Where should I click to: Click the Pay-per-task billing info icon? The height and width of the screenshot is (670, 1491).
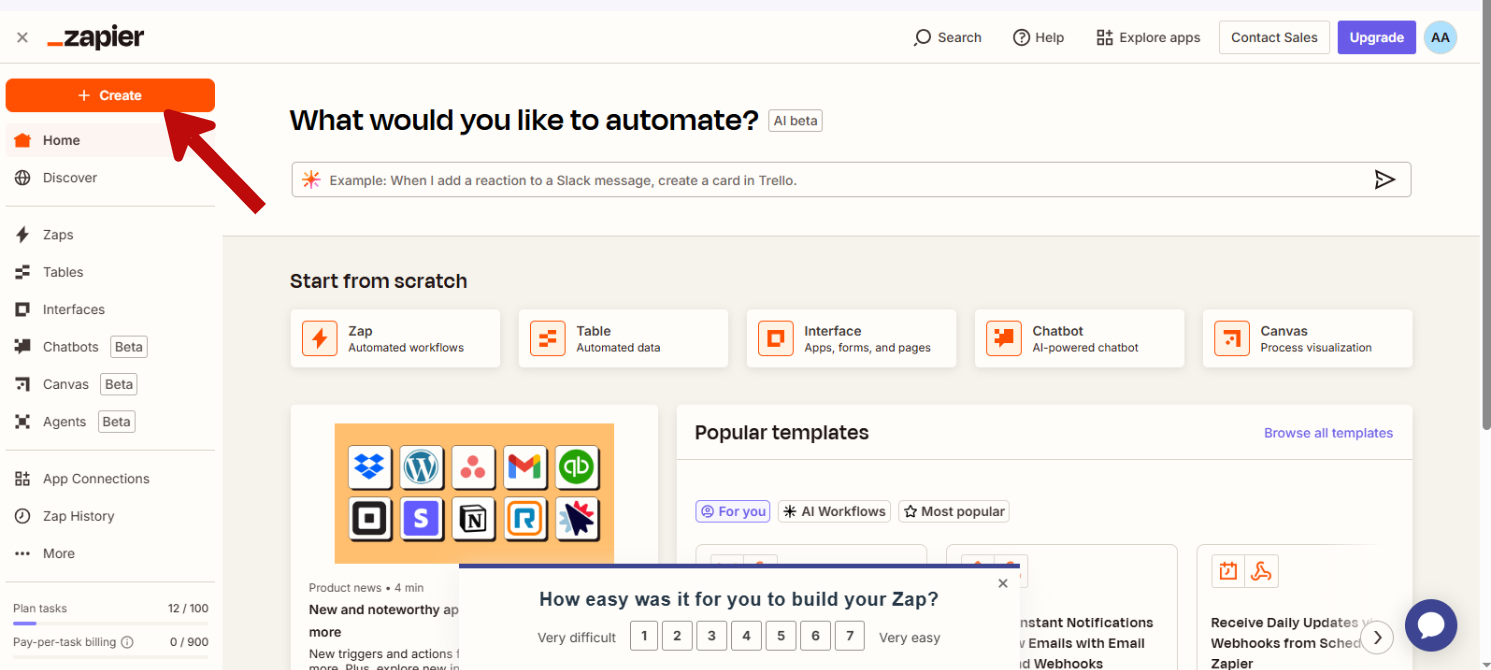[127, 642]
